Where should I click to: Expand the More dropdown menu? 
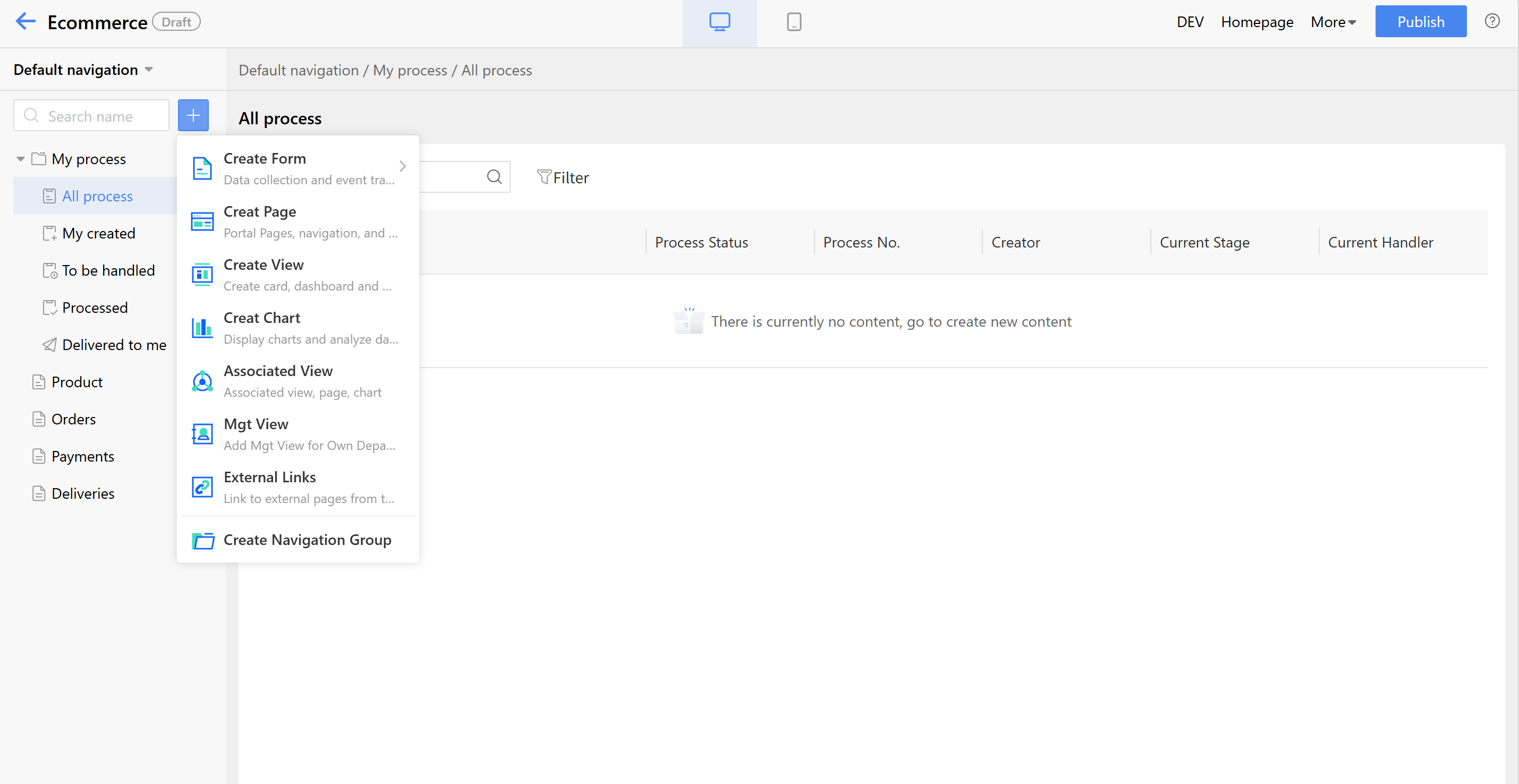pyautogui.click(x=1333, y=22)
